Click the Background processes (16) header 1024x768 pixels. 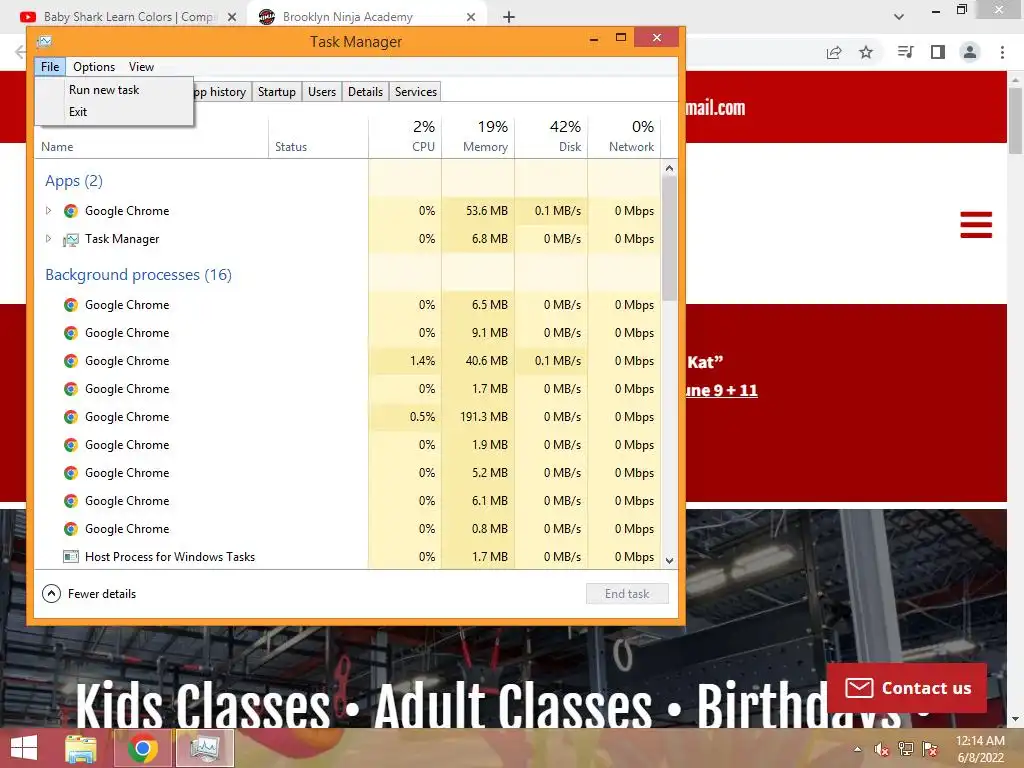(138, 275)
